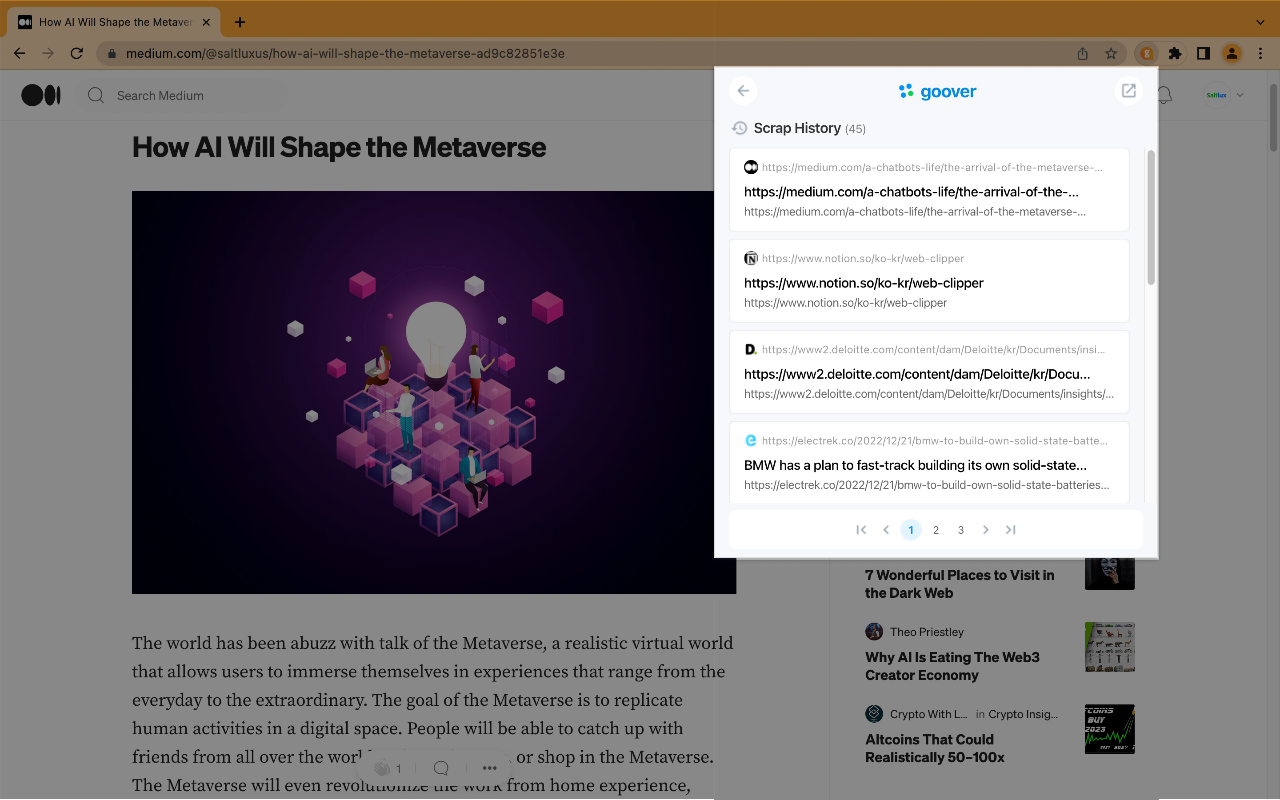Image resolution: width=1280 pixels, height=800 pixels.
Task: Toggle the browser side panel icon
Action: (1203, 53)
